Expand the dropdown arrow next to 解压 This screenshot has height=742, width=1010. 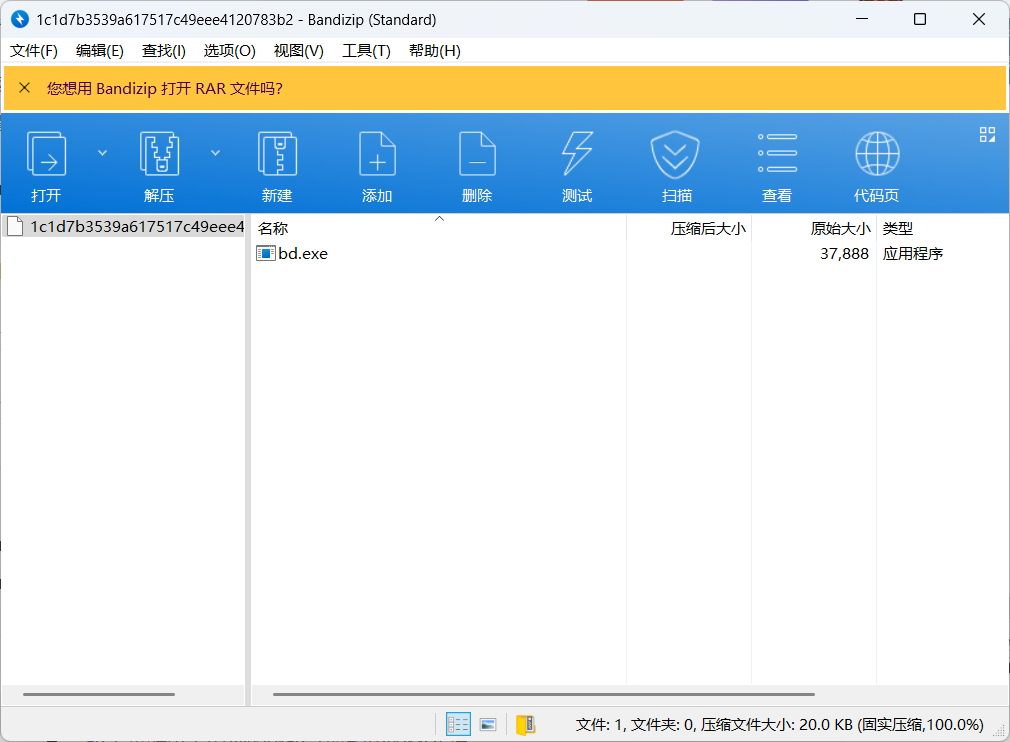click(216, 153)
